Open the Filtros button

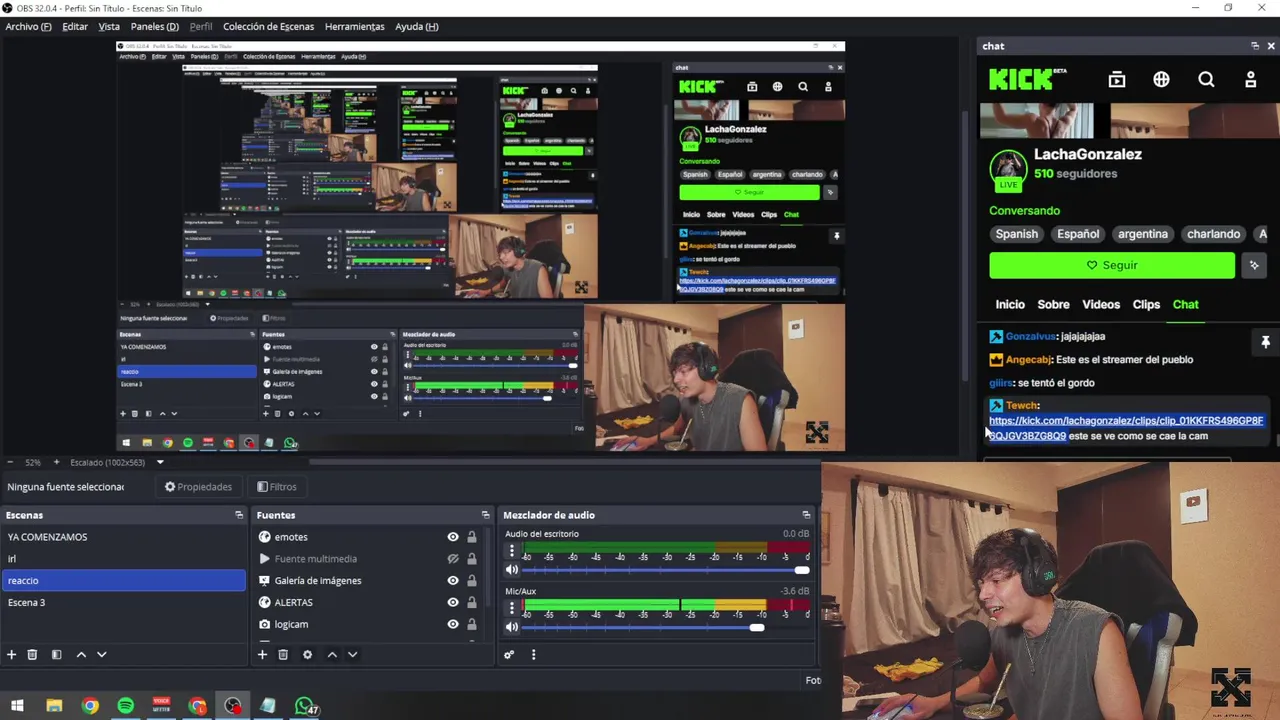tap(277, 487)
